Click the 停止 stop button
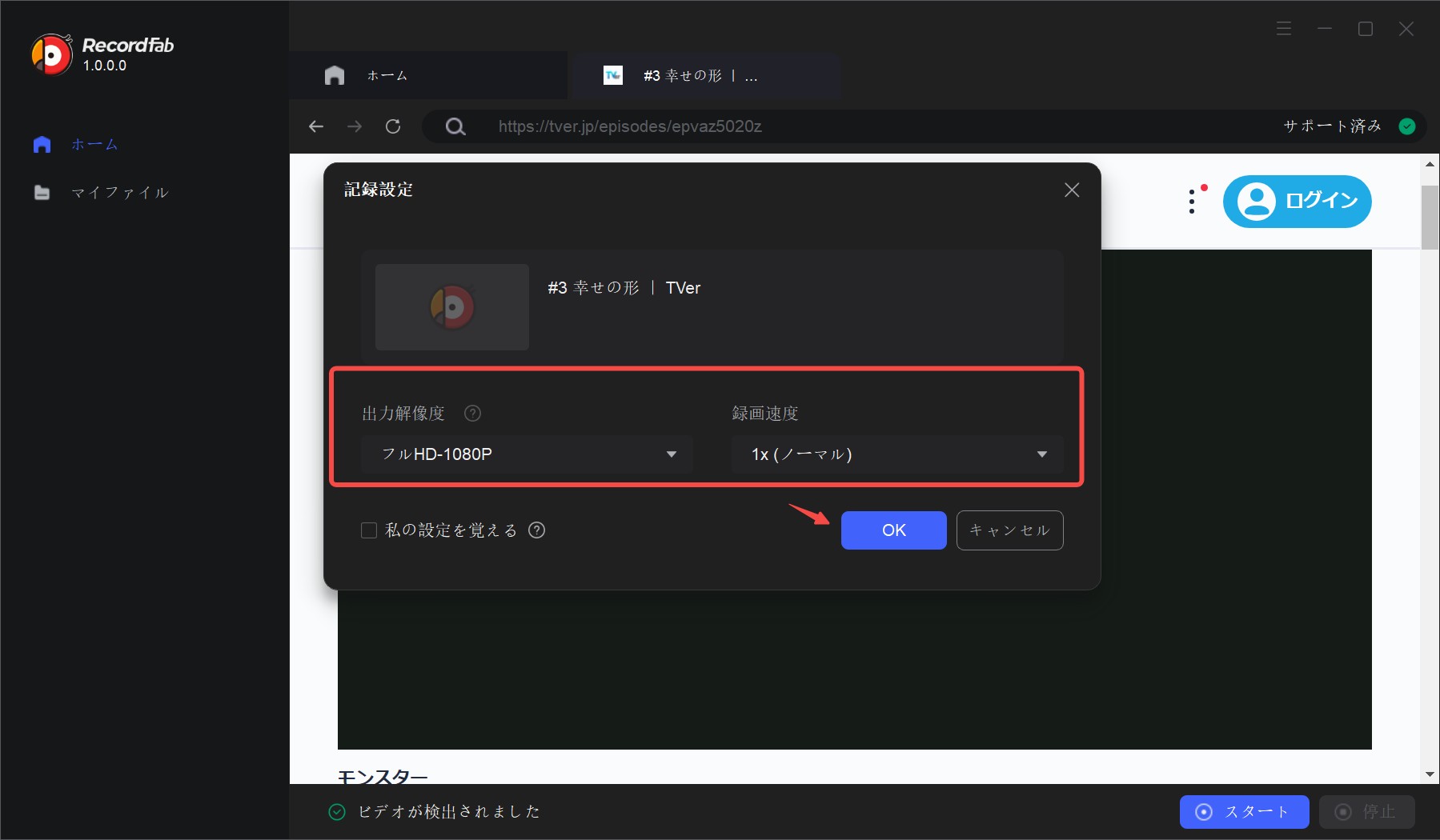The height and width of the screenshot is (840, 1440). tap(1367, 812)
